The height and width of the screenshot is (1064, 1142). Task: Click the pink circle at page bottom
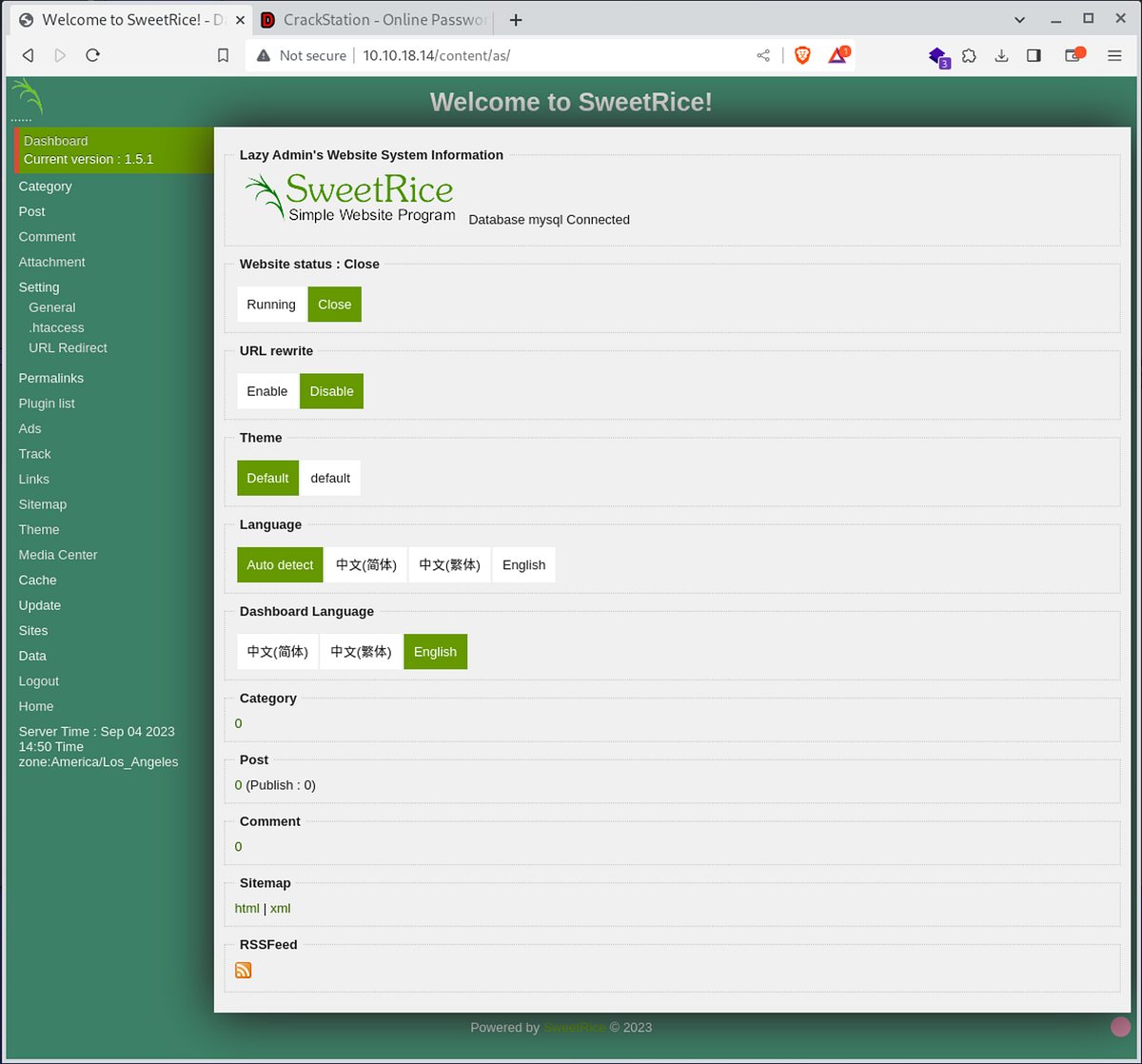point(1121,1026)
